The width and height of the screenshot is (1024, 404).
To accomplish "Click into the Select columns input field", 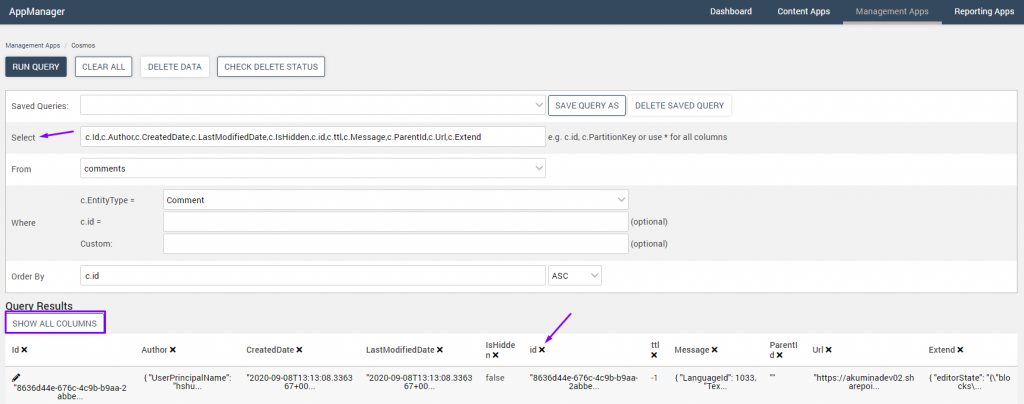I will click(312, 136).
